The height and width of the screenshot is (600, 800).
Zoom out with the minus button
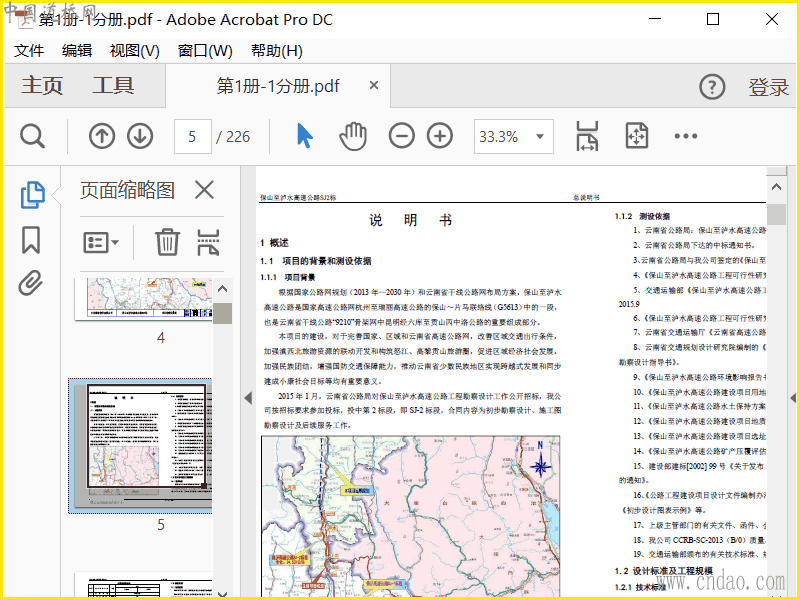tap(401, 136)
